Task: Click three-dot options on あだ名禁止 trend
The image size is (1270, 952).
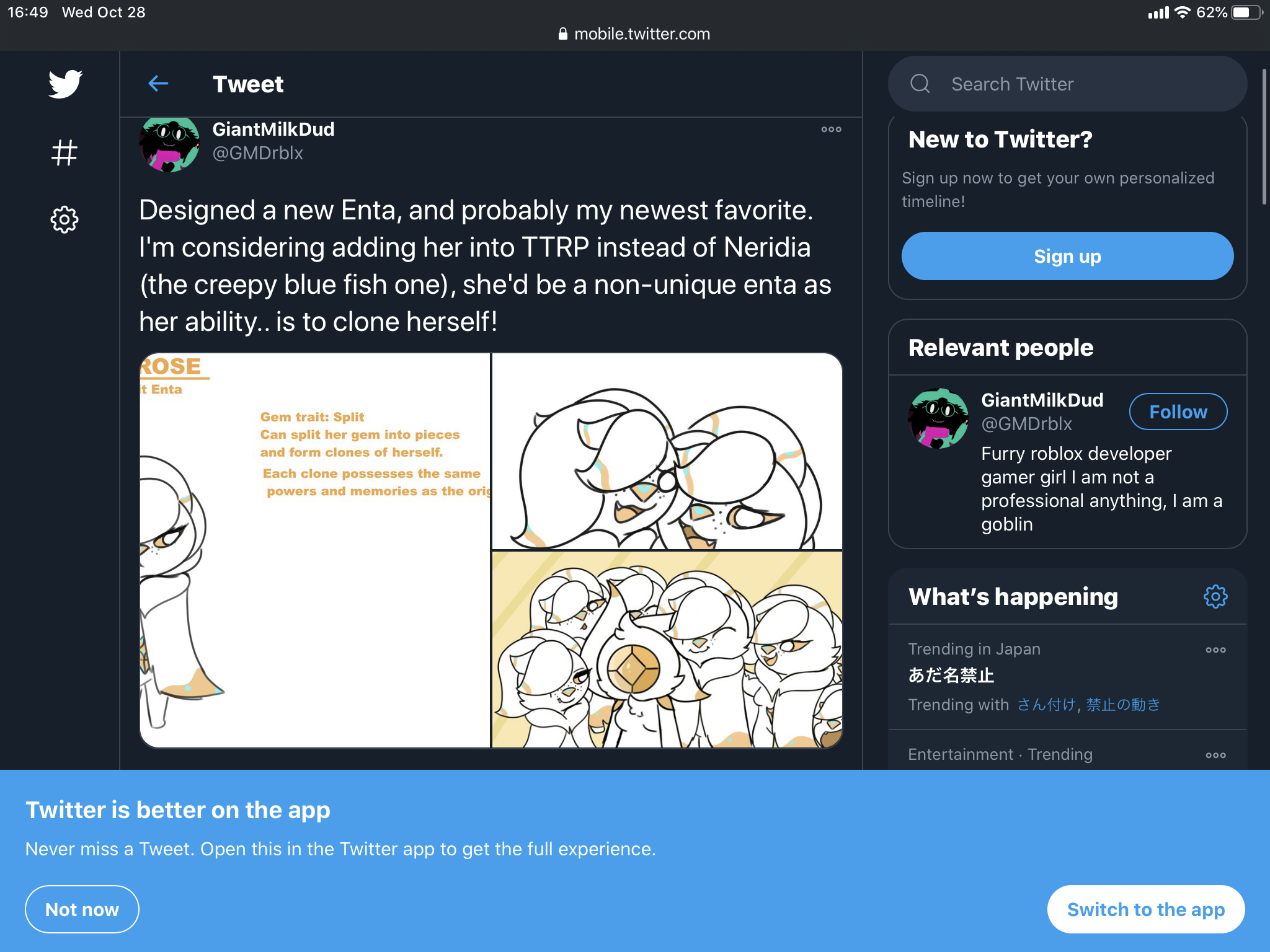Action: [x=1216, y=647]
